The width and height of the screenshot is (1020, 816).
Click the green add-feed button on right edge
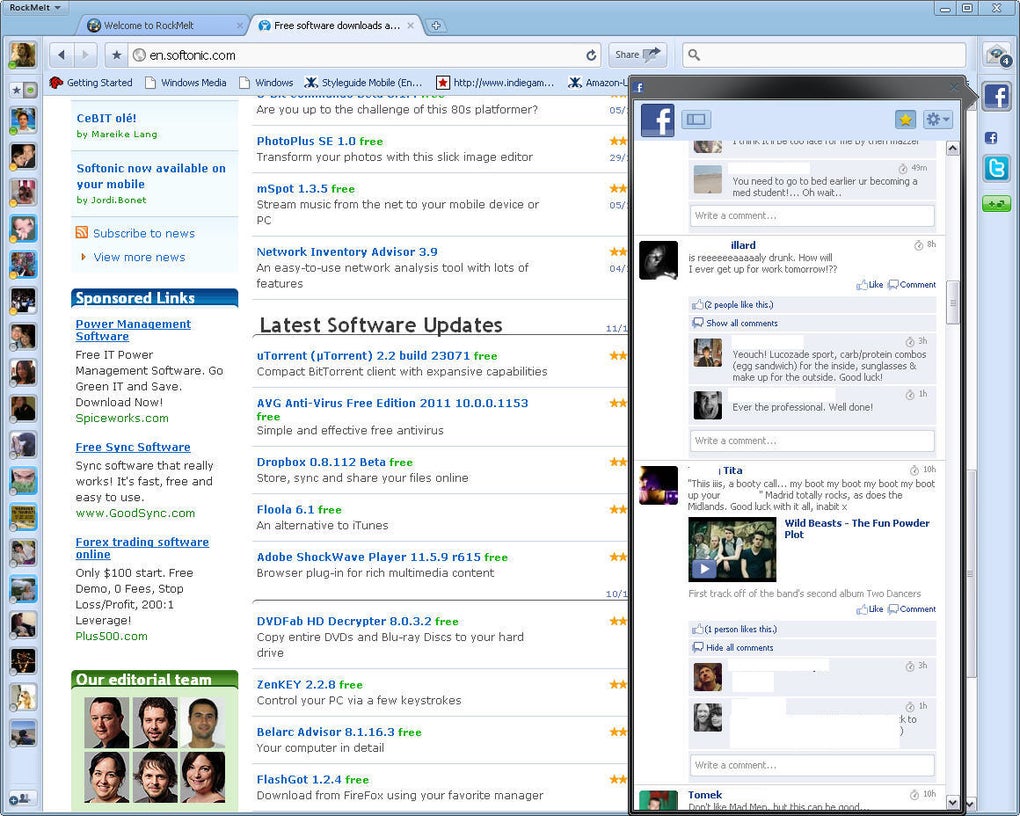click(x=996, y=204)
